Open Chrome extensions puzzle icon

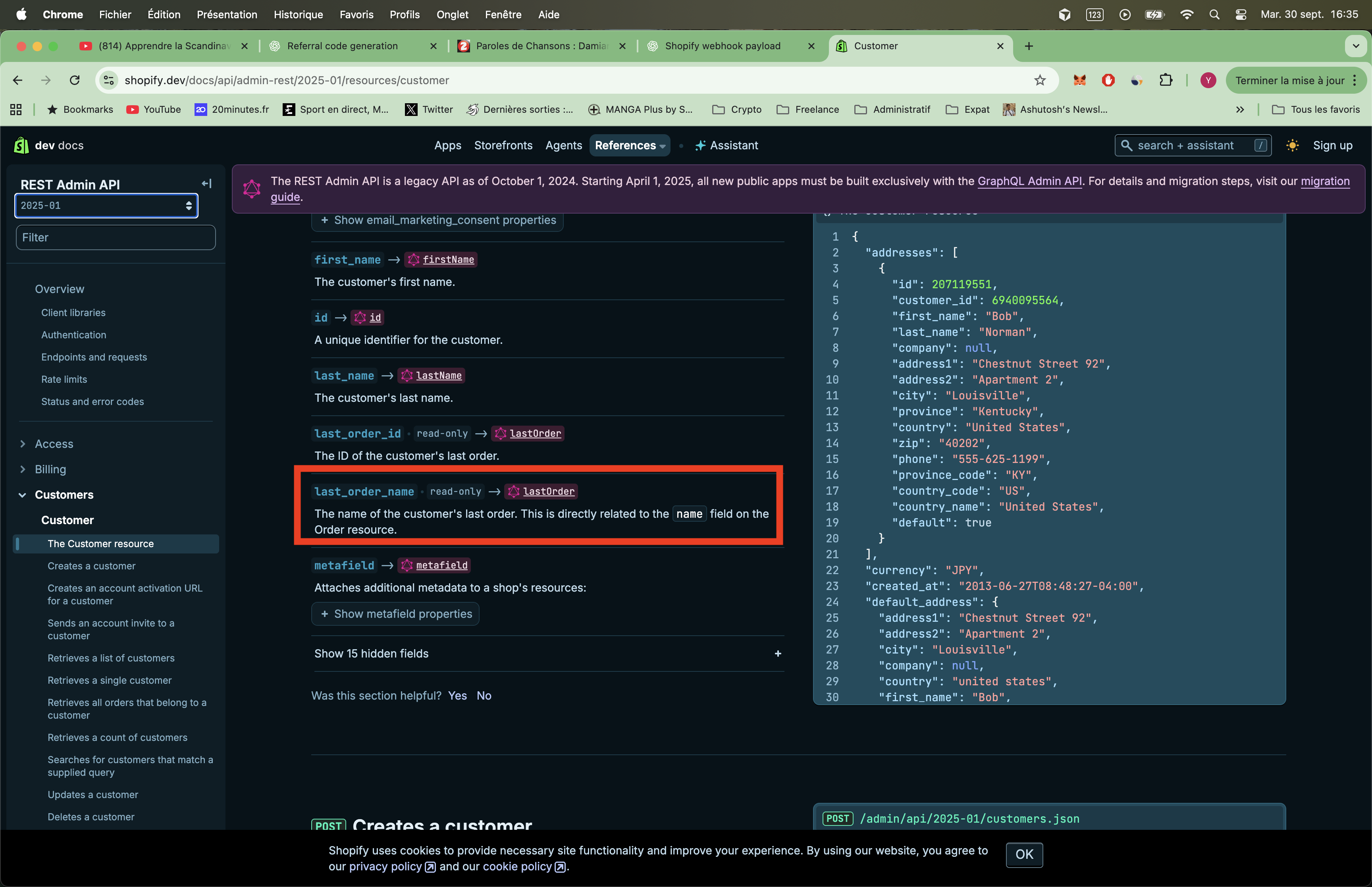click(x=1165, y=80)
